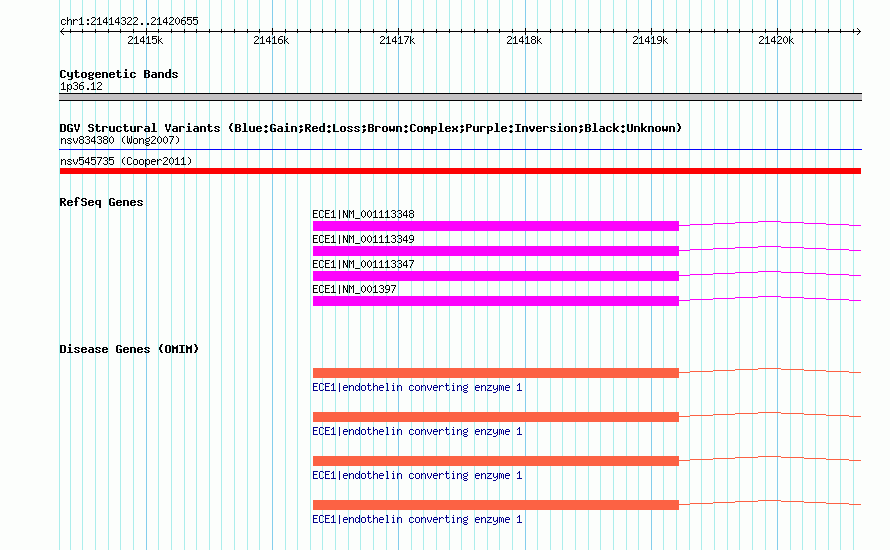Click the gray 1p36.12 cytogenetic band bar
Screen dimensions: 890x550
460,97
